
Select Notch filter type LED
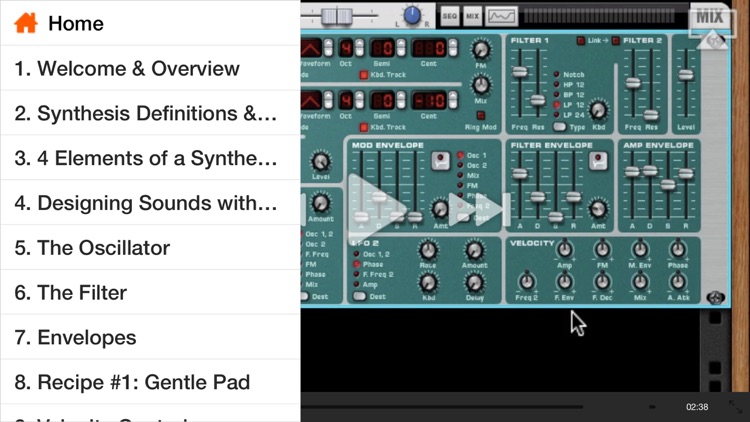[x=557, y=75]
